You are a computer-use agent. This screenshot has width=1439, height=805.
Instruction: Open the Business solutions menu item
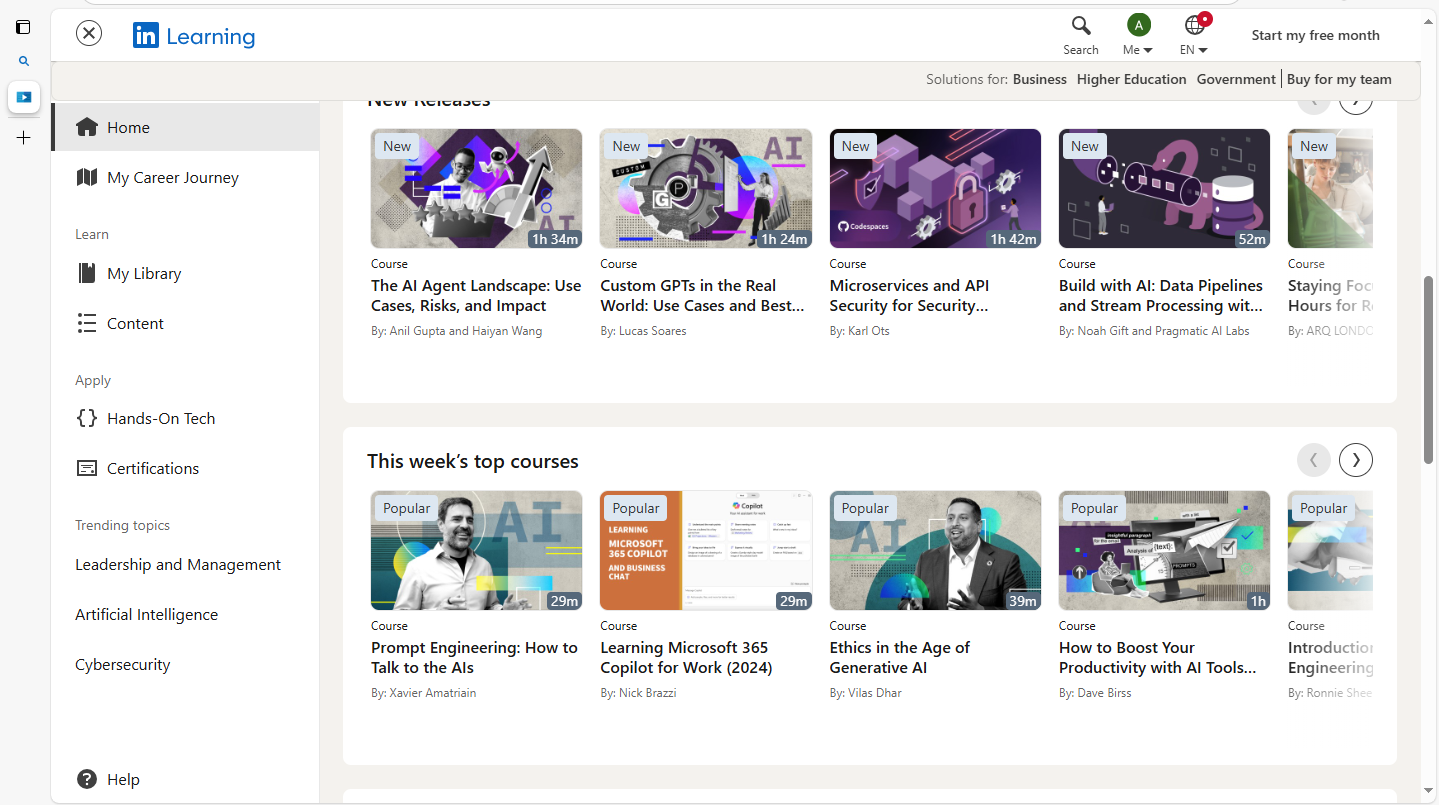coord(1039,79)
